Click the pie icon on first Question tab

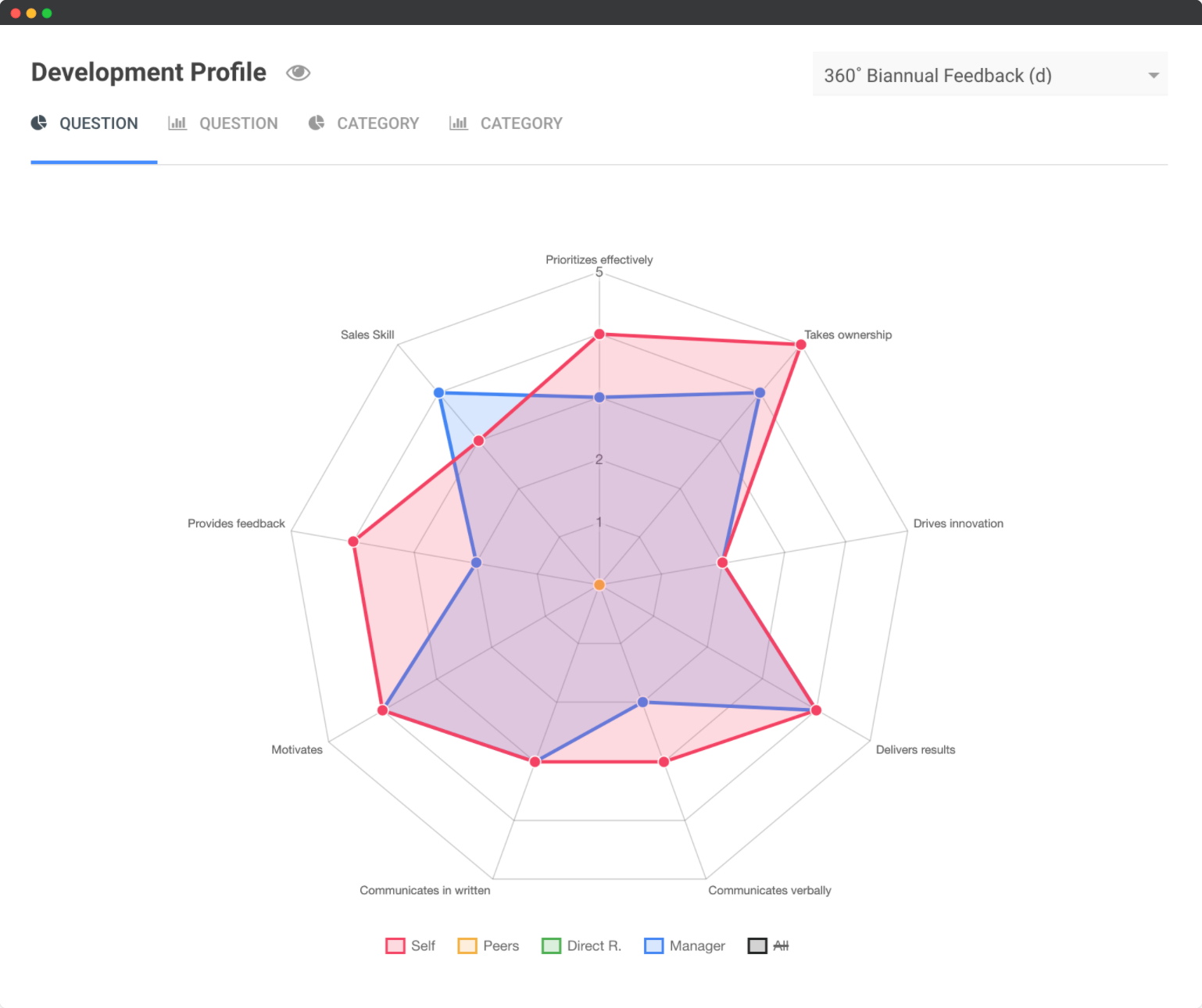pyautogui.click(x=39, y=123)
